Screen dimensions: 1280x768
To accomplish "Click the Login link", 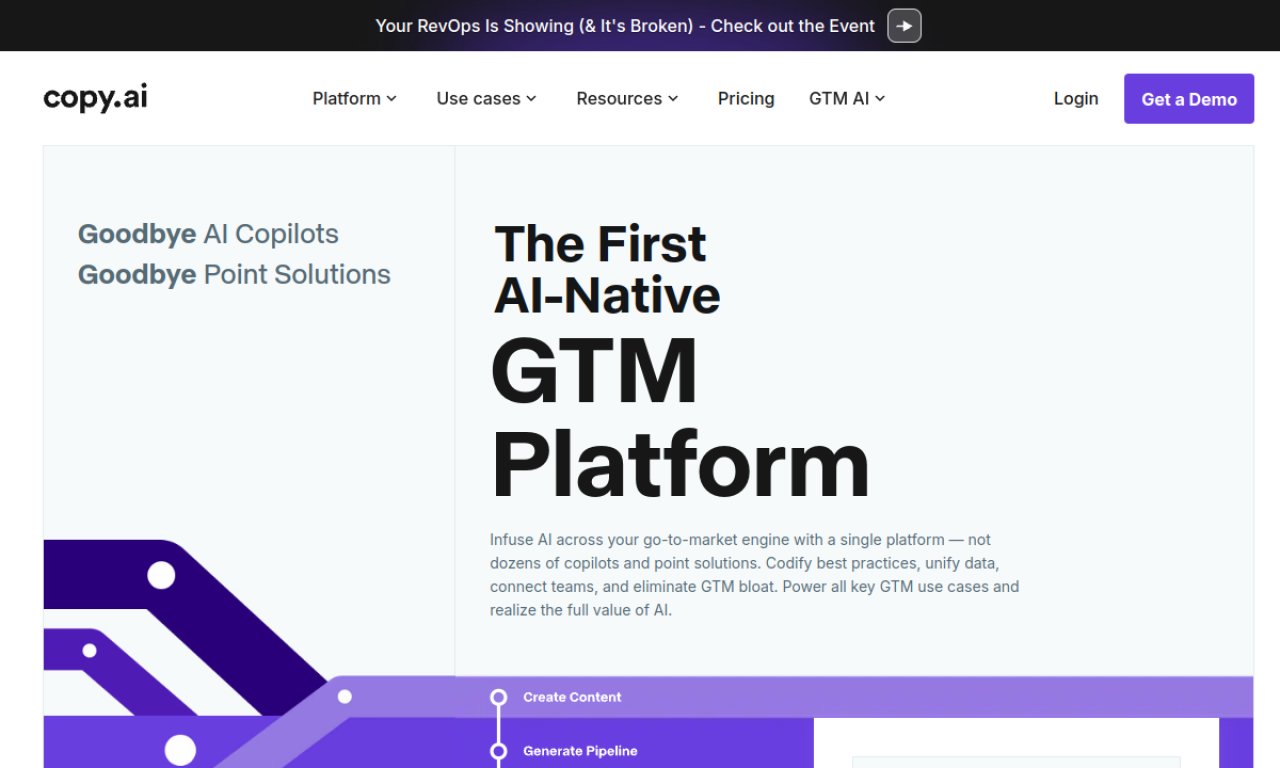I will (1076, 98).
